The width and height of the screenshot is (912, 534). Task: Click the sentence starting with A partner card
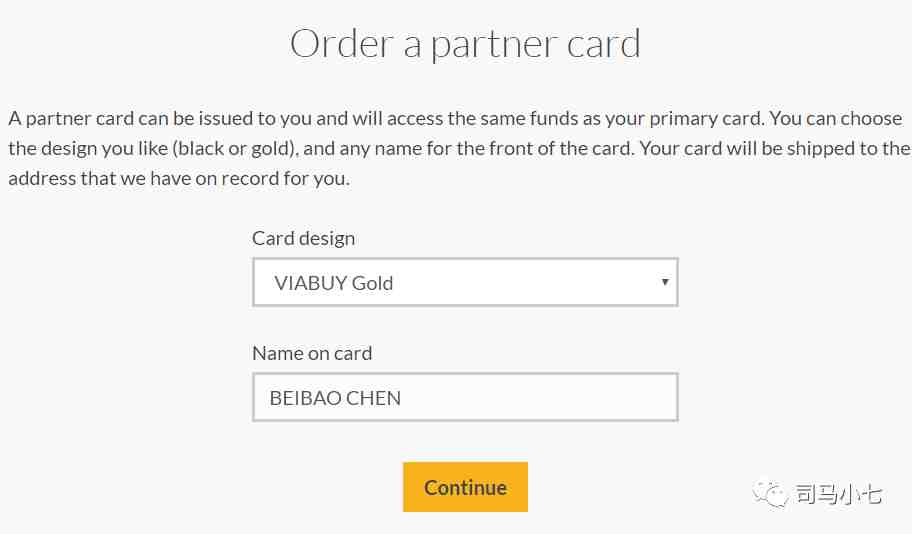coord(387,119)
